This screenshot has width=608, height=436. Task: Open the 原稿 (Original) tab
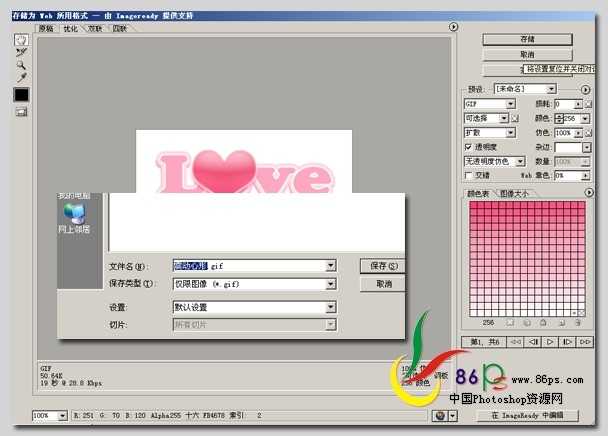pyautogui.click(x=46, y=28)
